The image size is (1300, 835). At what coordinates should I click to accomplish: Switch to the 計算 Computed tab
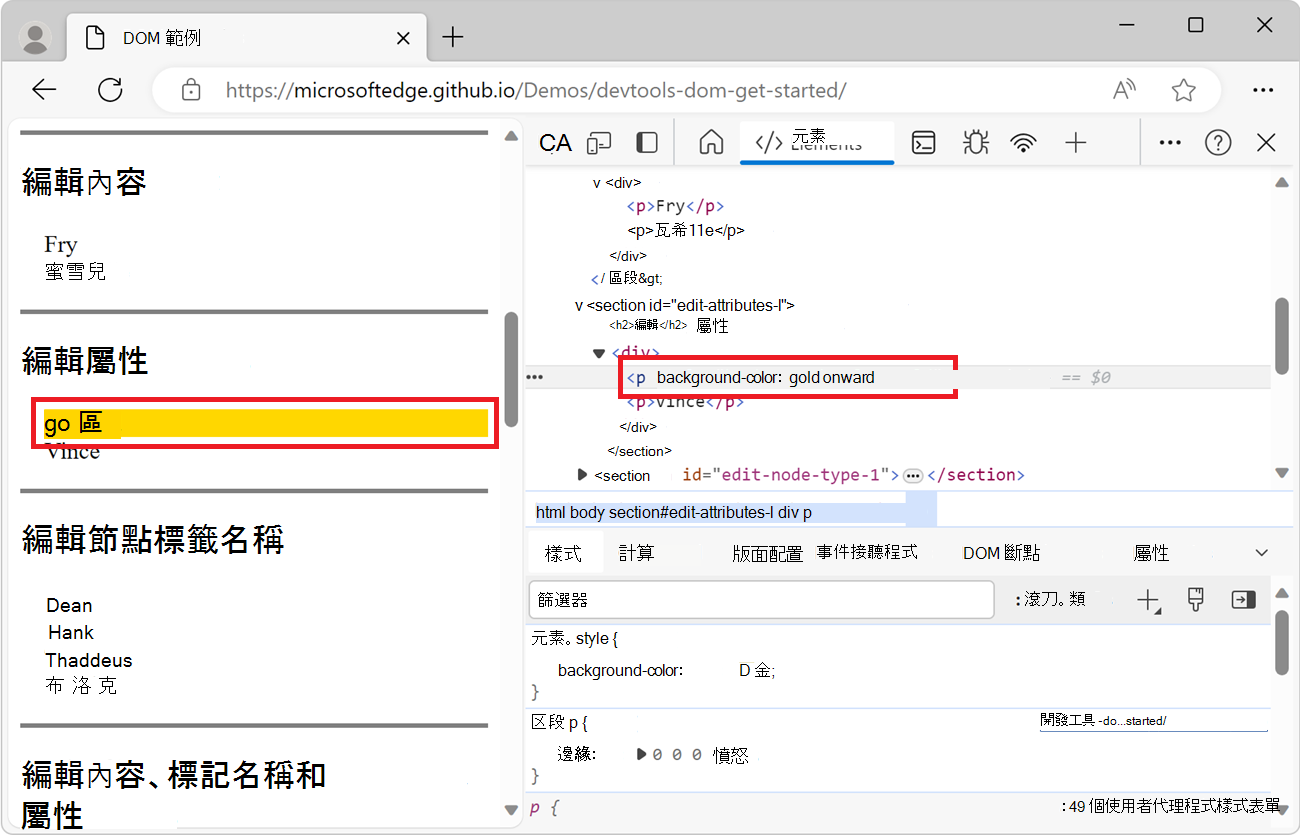click(636, 553)
